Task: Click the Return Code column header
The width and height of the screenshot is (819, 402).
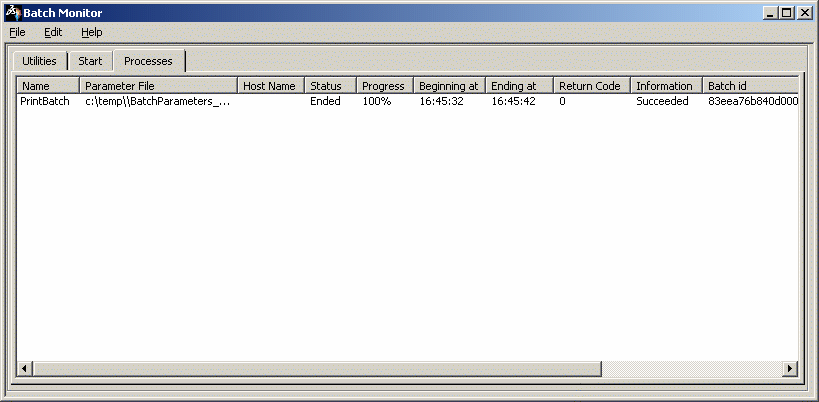Action: tap(591, 86)
